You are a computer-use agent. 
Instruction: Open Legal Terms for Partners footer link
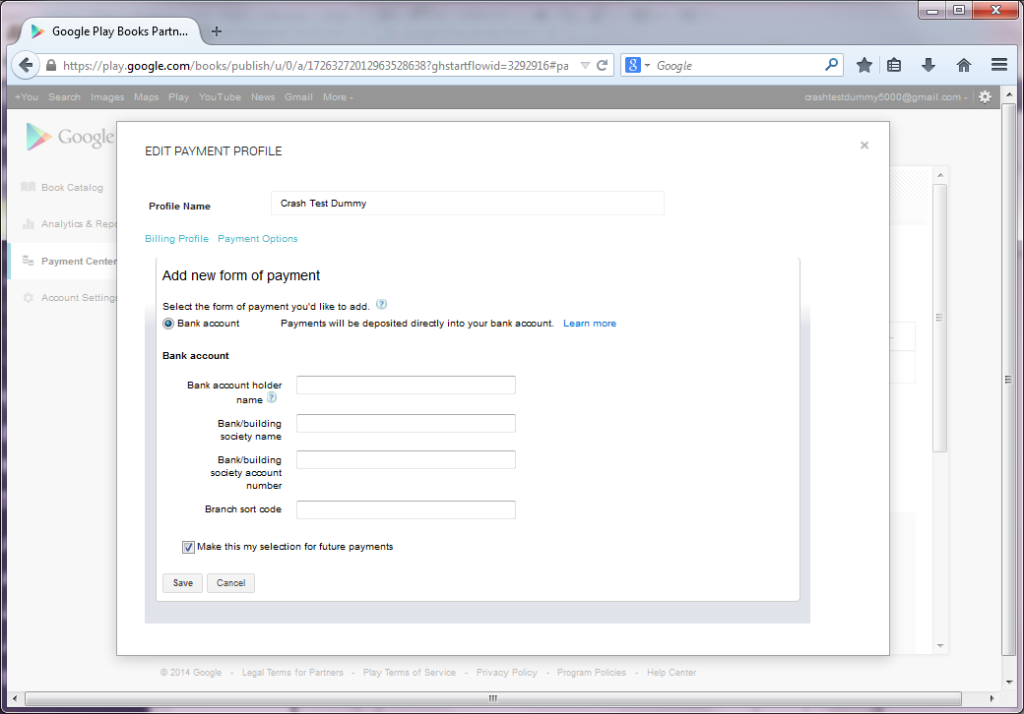pyautogui.click(x=293, y=672)
